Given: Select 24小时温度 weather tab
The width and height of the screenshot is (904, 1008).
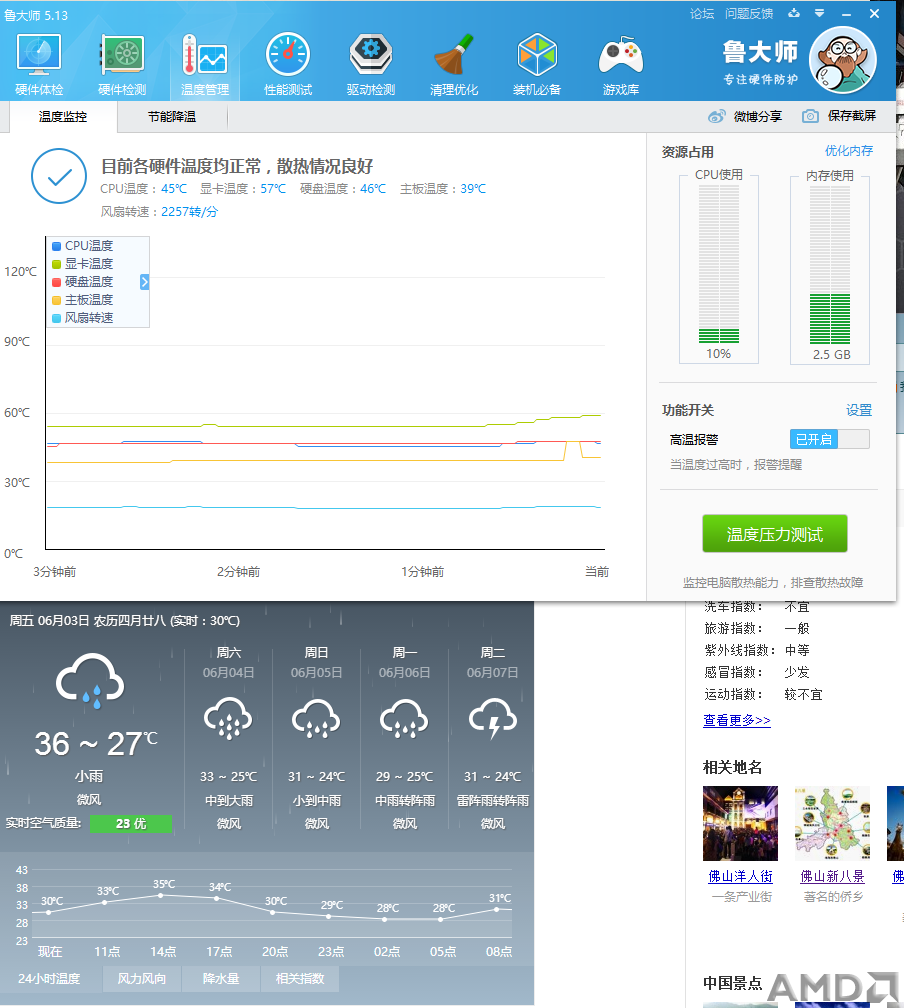Looking at the screenshot, I should point(50,978).
